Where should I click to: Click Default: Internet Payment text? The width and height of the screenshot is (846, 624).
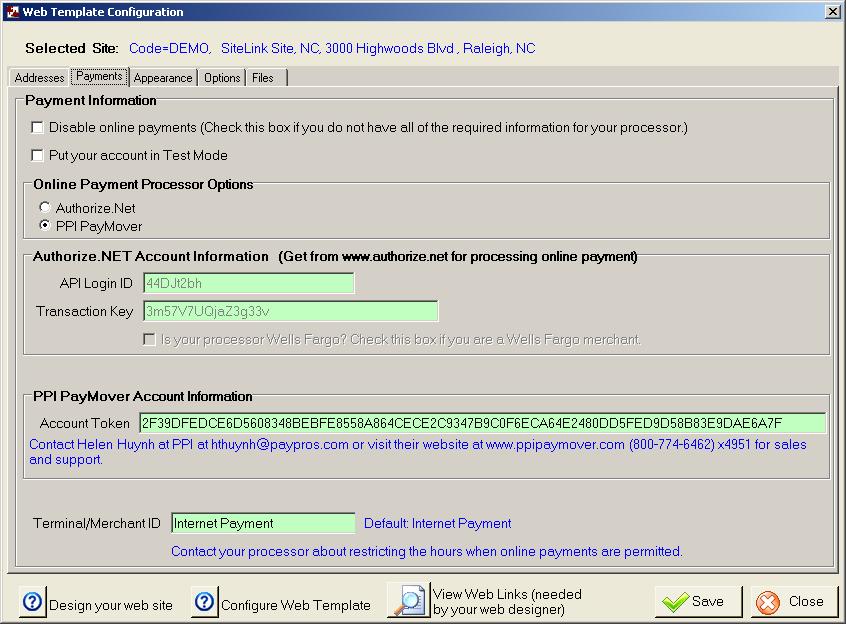(x=438, y=523)
